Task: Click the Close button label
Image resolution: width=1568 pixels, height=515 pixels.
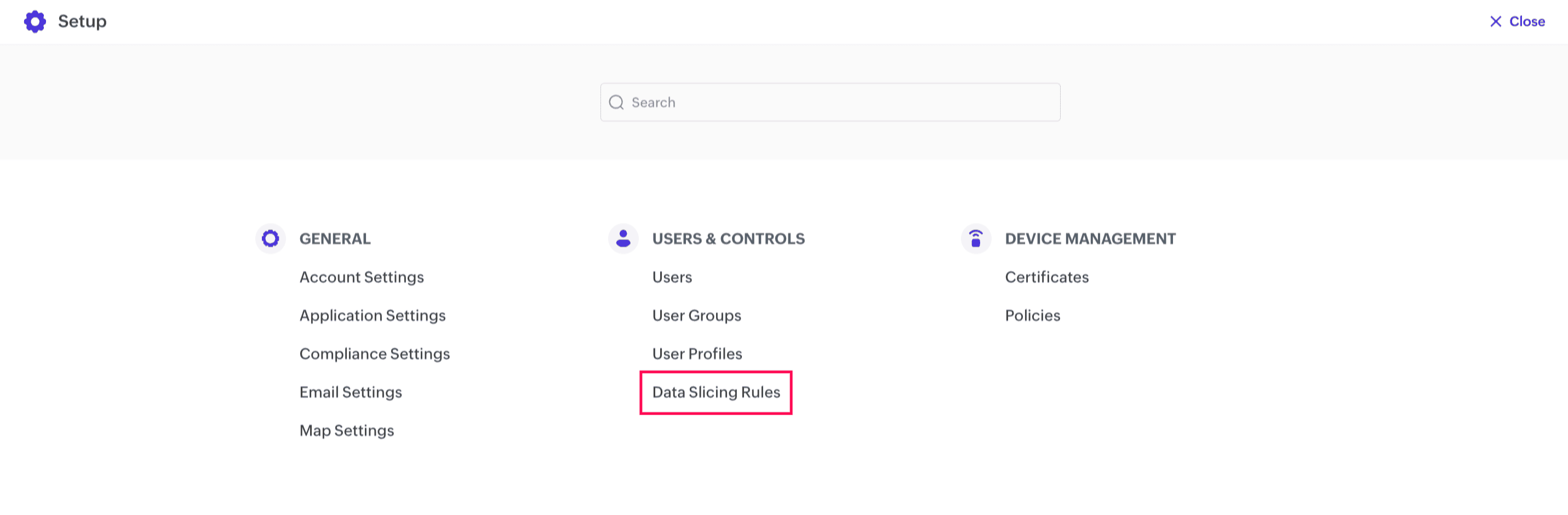Action: [1526, 21]
